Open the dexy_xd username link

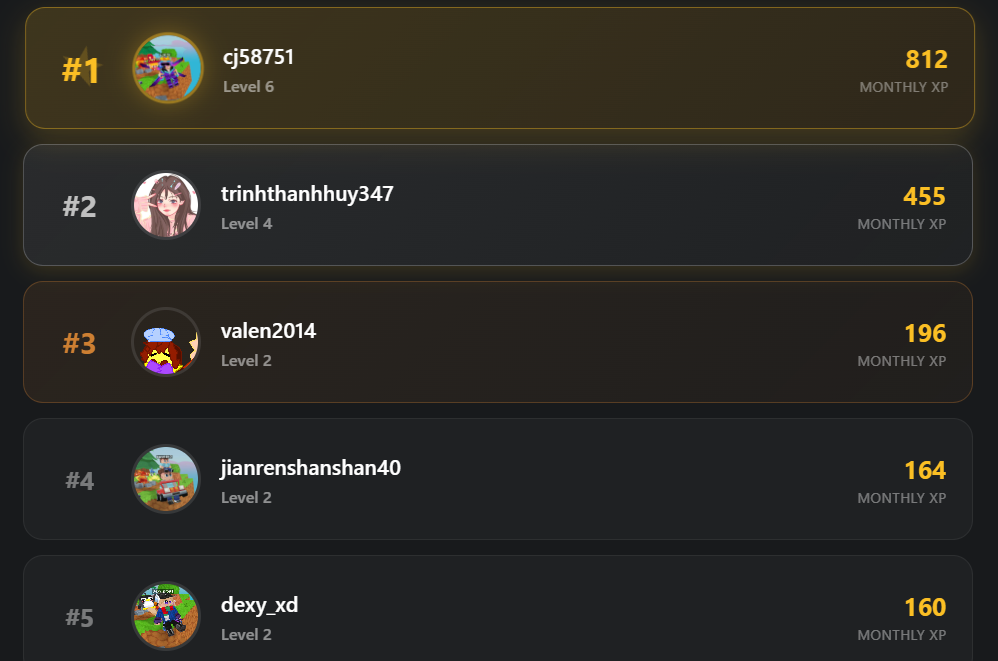(259, 605)
